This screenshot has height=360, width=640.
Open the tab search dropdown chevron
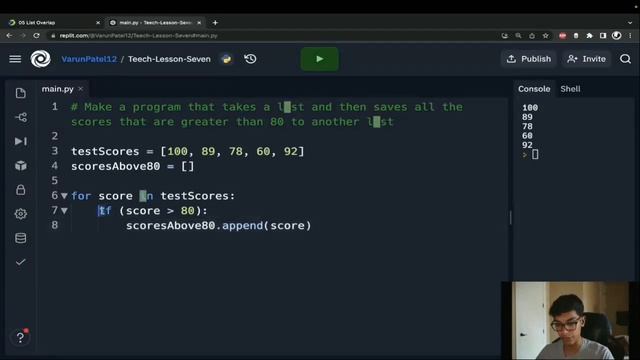[x=630, y=23]
